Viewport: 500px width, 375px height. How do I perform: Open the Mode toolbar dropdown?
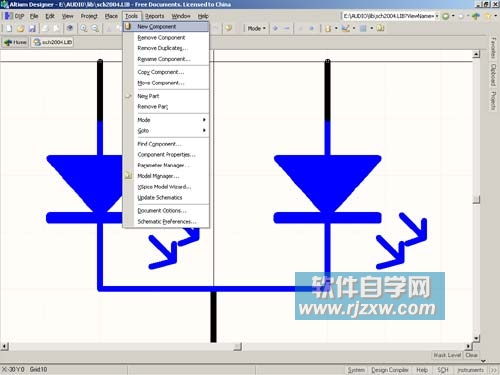pyautogui.click(x=256, y=29)
